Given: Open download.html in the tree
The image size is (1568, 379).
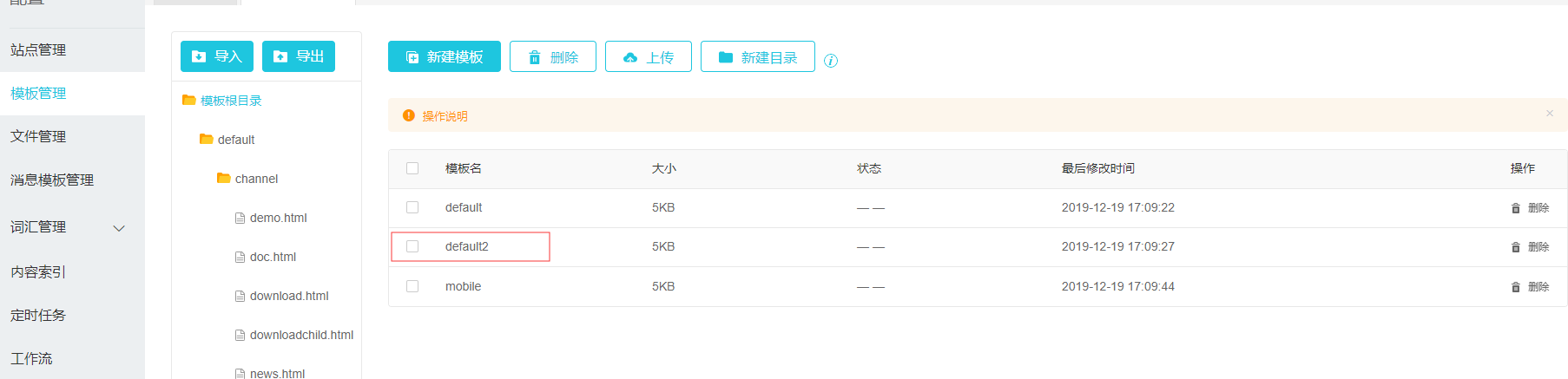Looking at the screenshot, I should (x=289, y=296).
